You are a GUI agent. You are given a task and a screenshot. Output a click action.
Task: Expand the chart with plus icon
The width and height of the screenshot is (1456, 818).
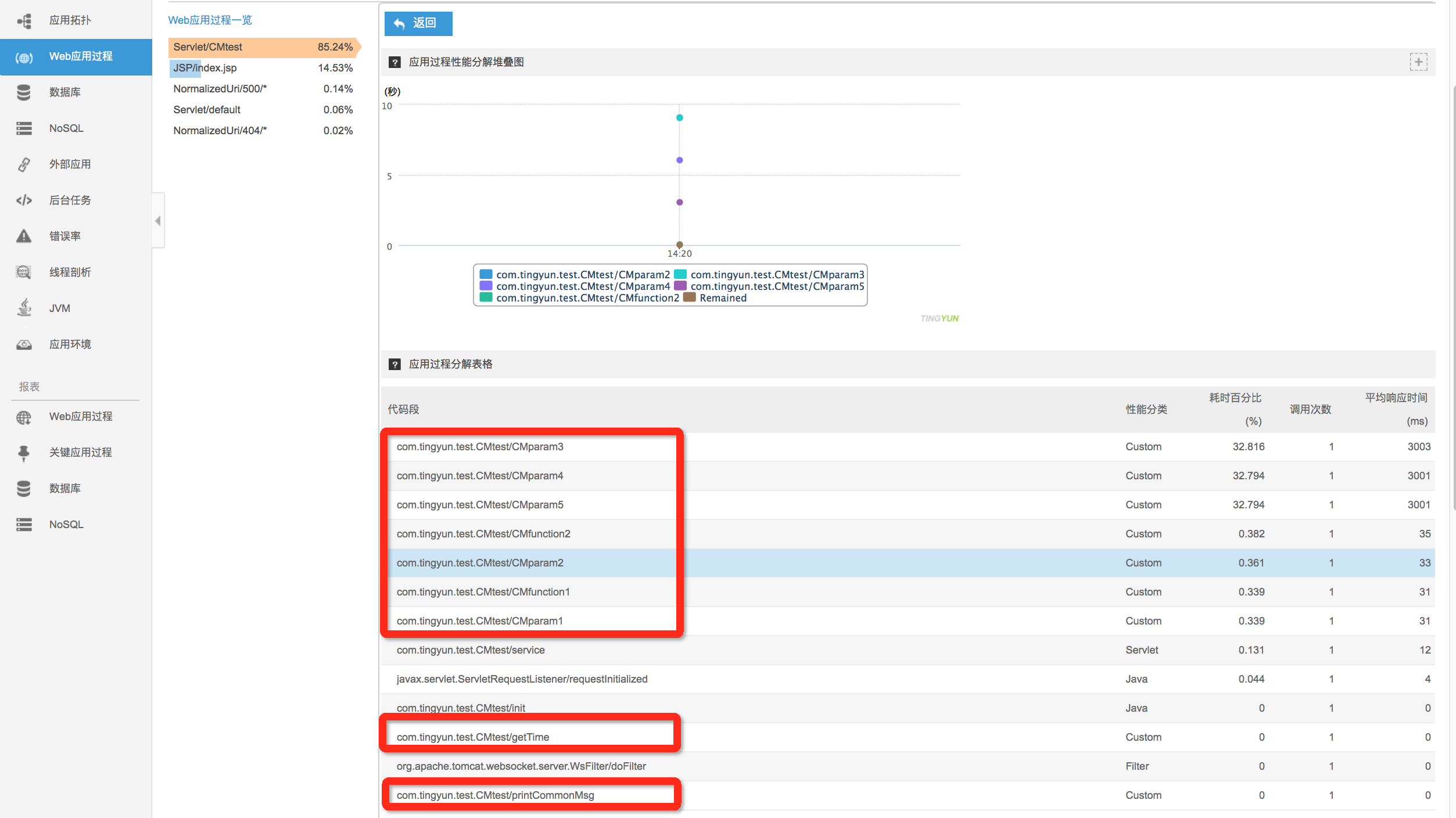1418,62
